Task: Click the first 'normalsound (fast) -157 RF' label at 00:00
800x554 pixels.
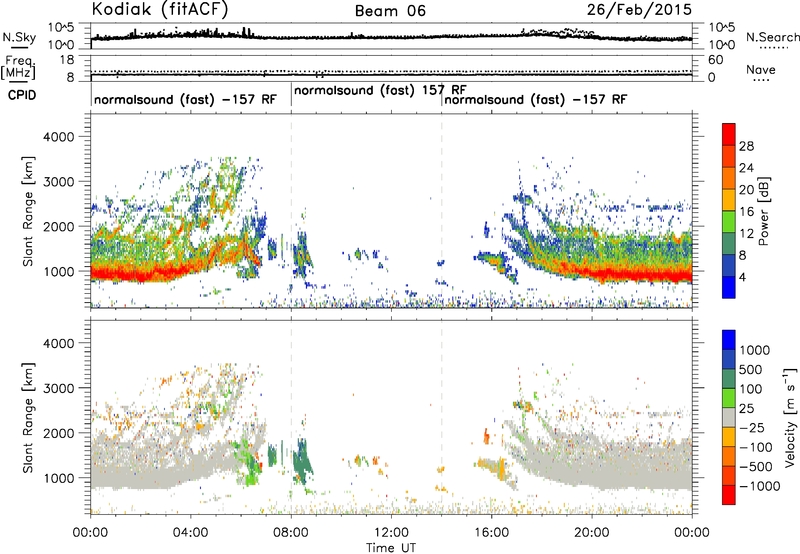Action: 185,99
